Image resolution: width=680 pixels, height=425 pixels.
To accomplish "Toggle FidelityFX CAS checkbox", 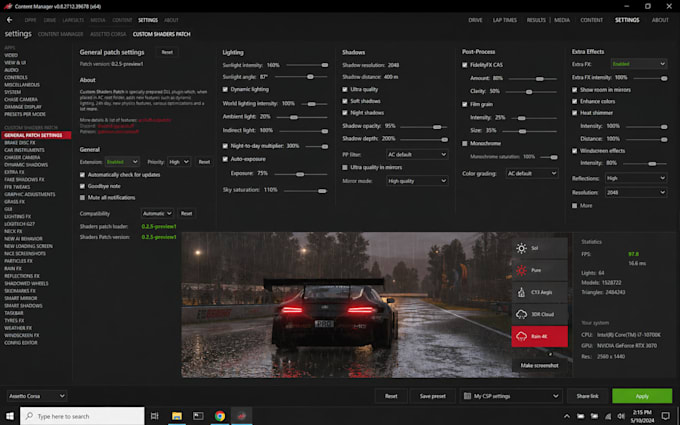I will tap(464, 65).
